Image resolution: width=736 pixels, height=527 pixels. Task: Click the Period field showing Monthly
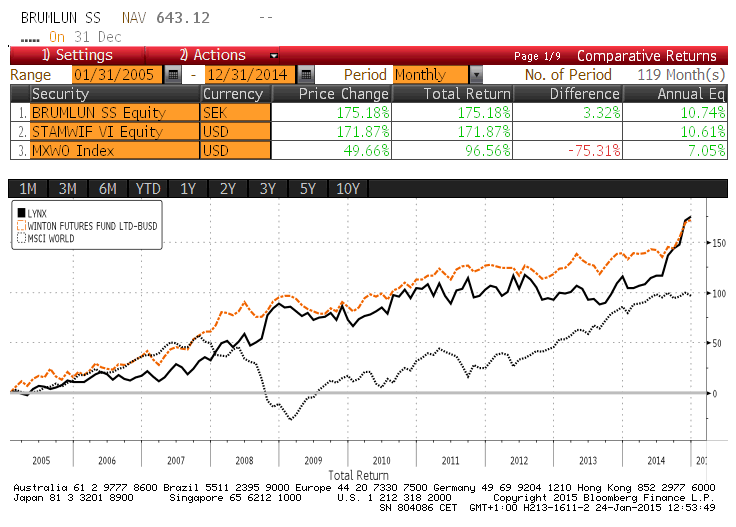pos(431,75)
